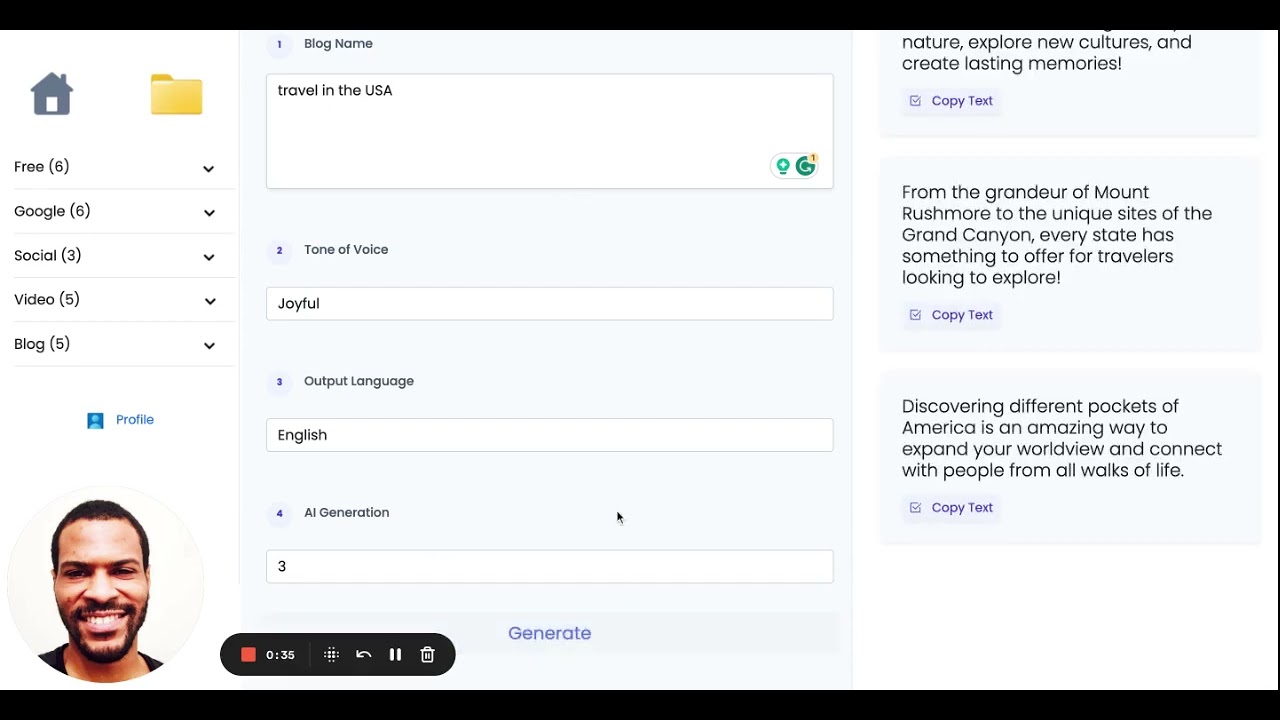Open the recorder grid options icon
The image size is (1280, 720).
click(x=332, y=655)
